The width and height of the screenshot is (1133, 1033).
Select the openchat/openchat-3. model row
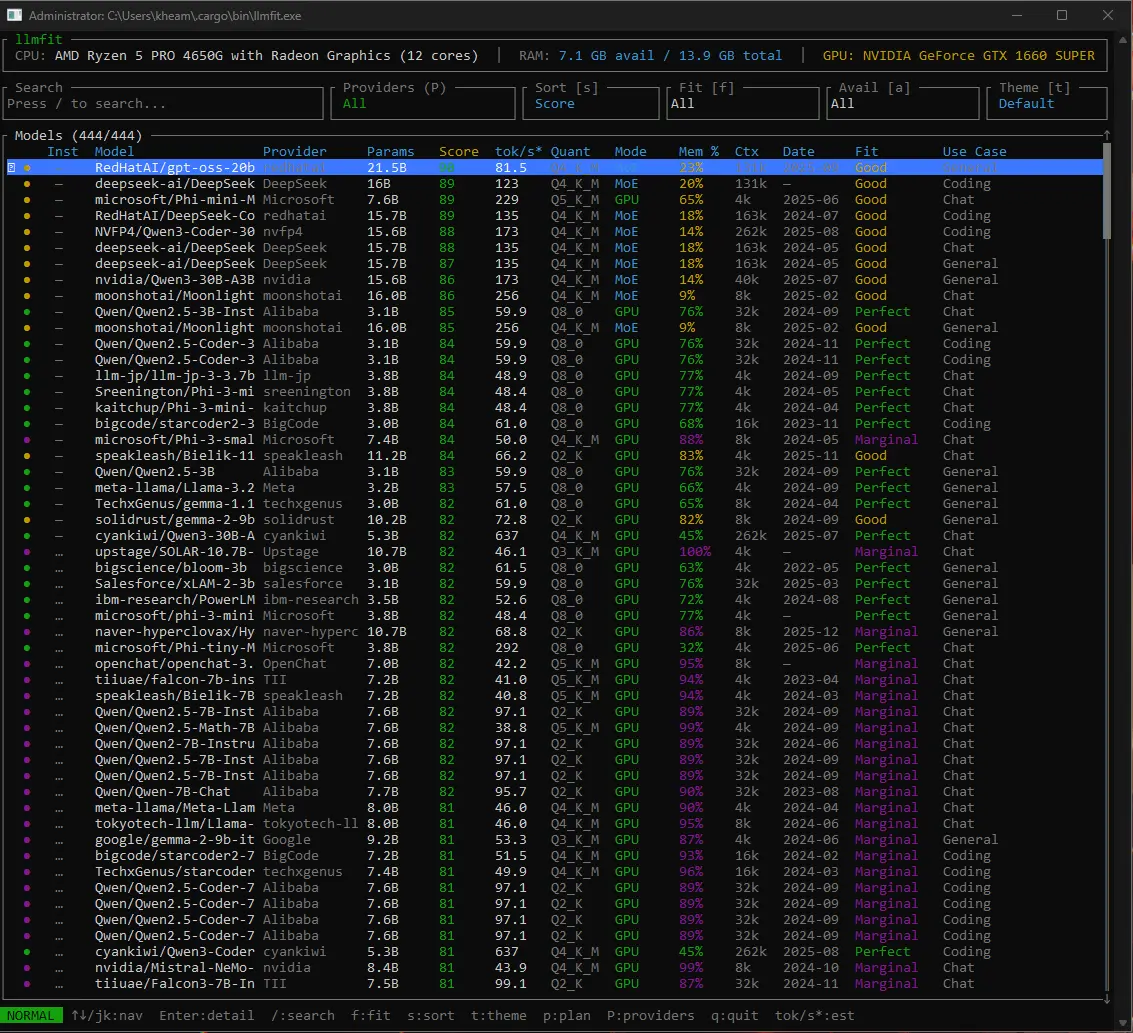[x=554, y=664]
